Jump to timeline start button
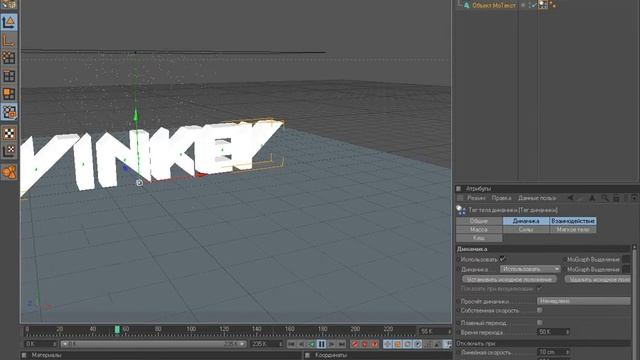640x360 pixels. pyautogui.click(x=291, y=344)
